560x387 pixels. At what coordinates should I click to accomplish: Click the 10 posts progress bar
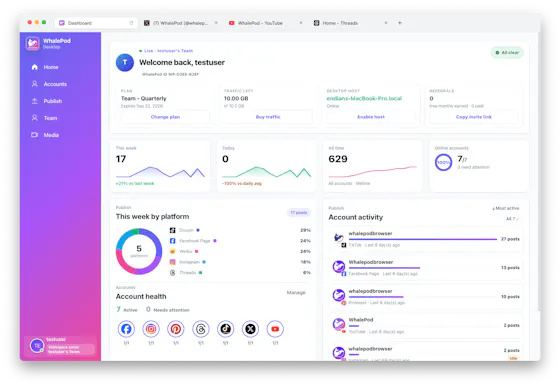pos(376,297)
